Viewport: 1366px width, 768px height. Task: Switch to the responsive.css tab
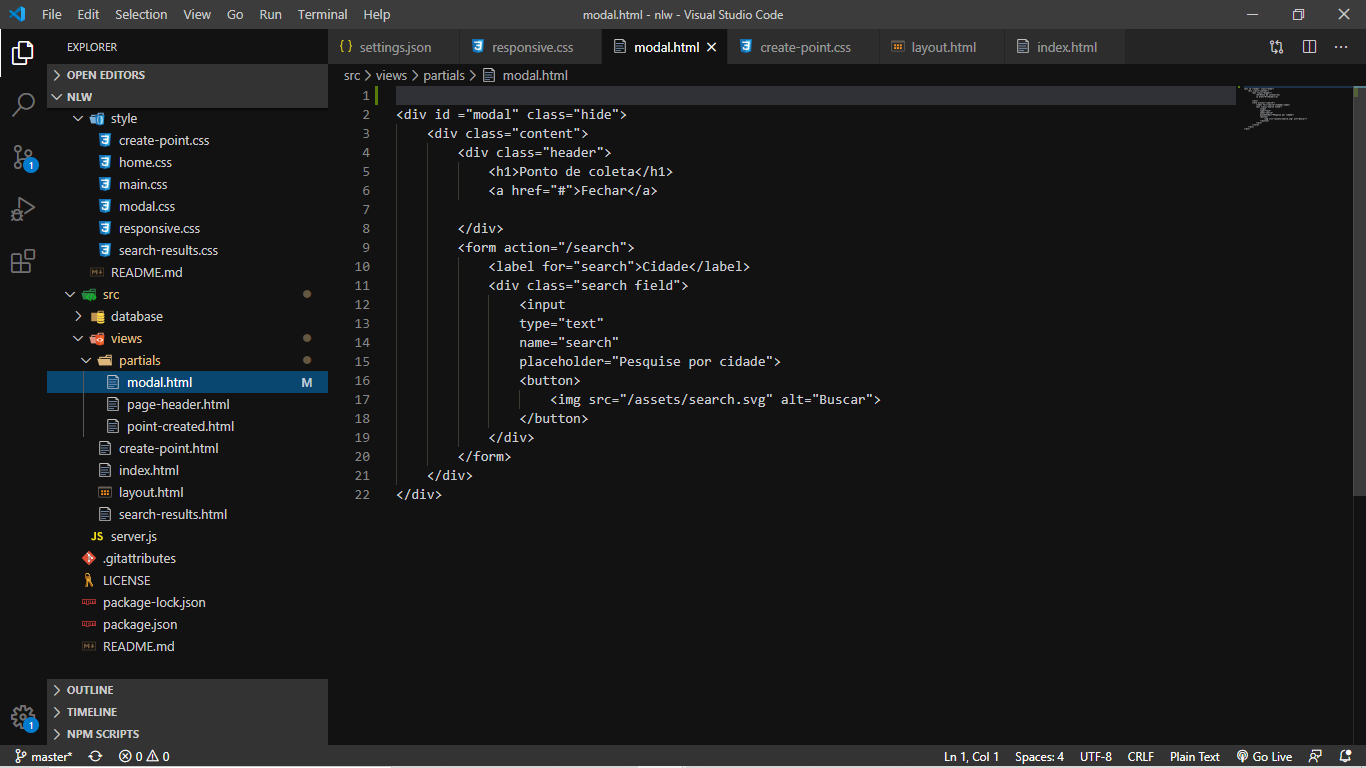pos(532,47)
